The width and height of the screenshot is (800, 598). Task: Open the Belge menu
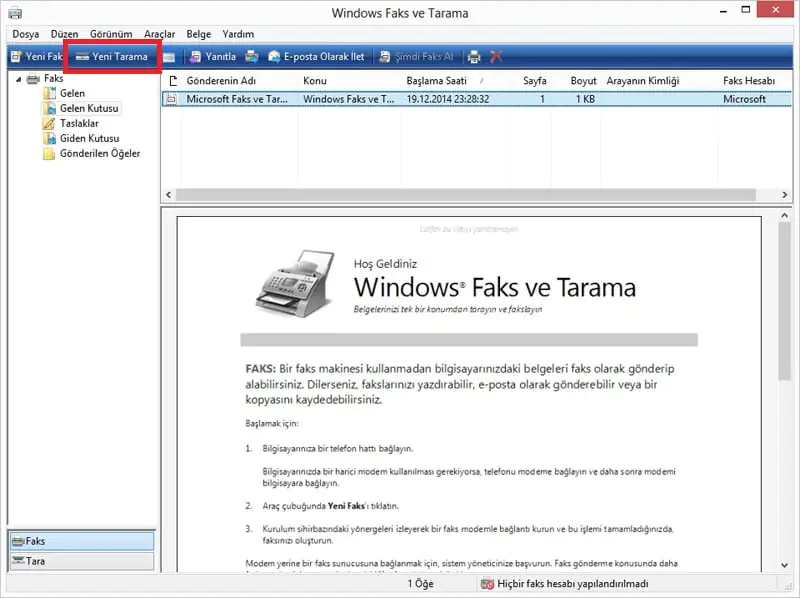[198, 33]
